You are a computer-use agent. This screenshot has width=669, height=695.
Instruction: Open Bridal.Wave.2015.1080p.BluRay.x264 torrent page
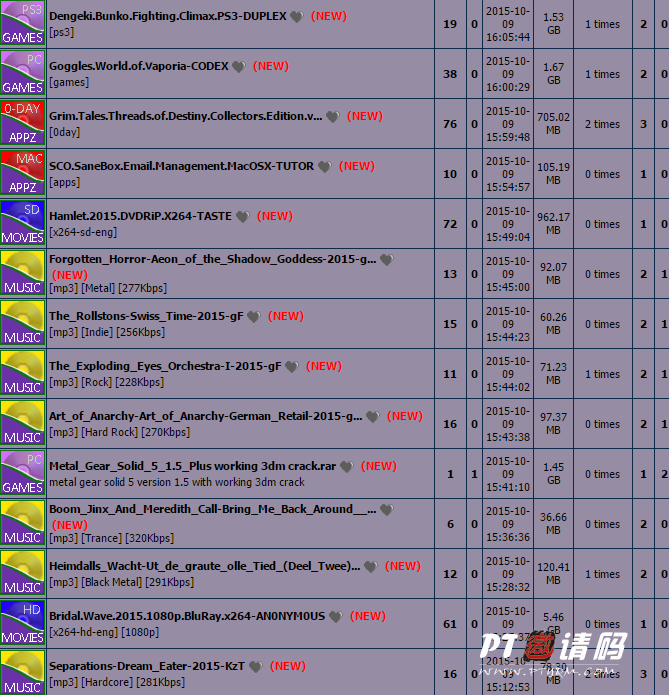(x=187, y=617)
